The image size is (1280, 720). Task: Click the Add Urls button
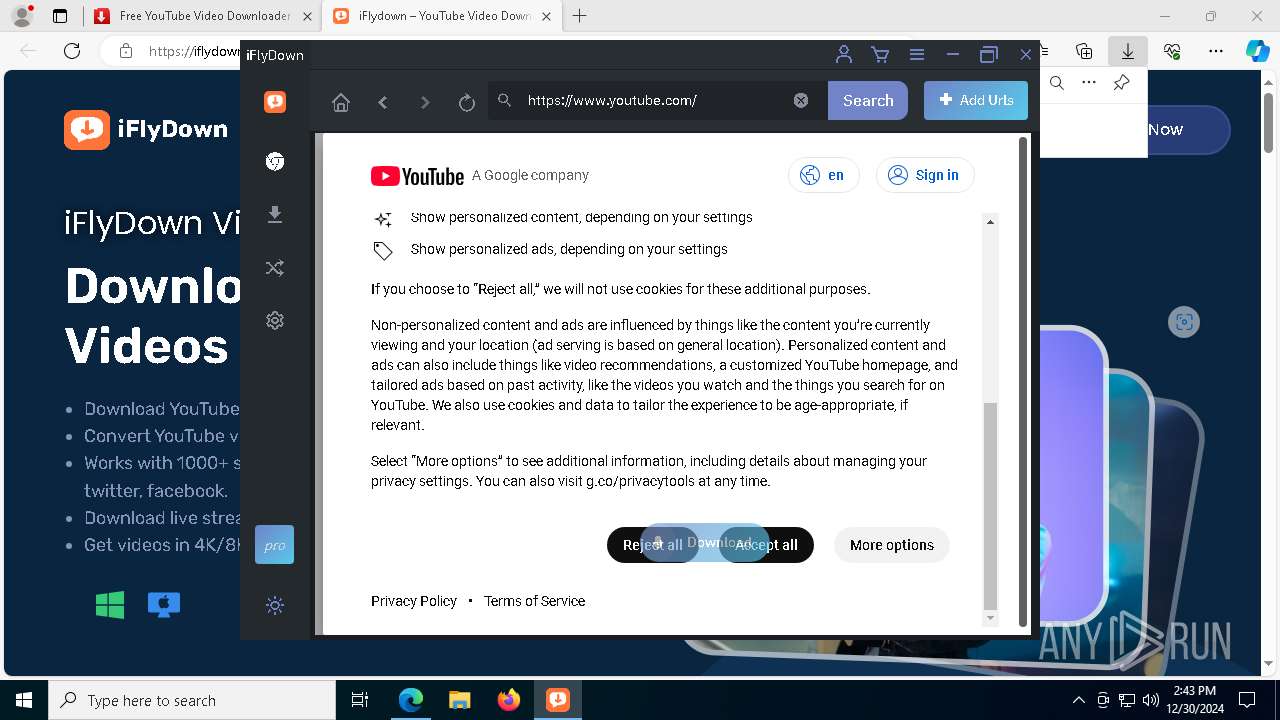click(x=976, y=100)
